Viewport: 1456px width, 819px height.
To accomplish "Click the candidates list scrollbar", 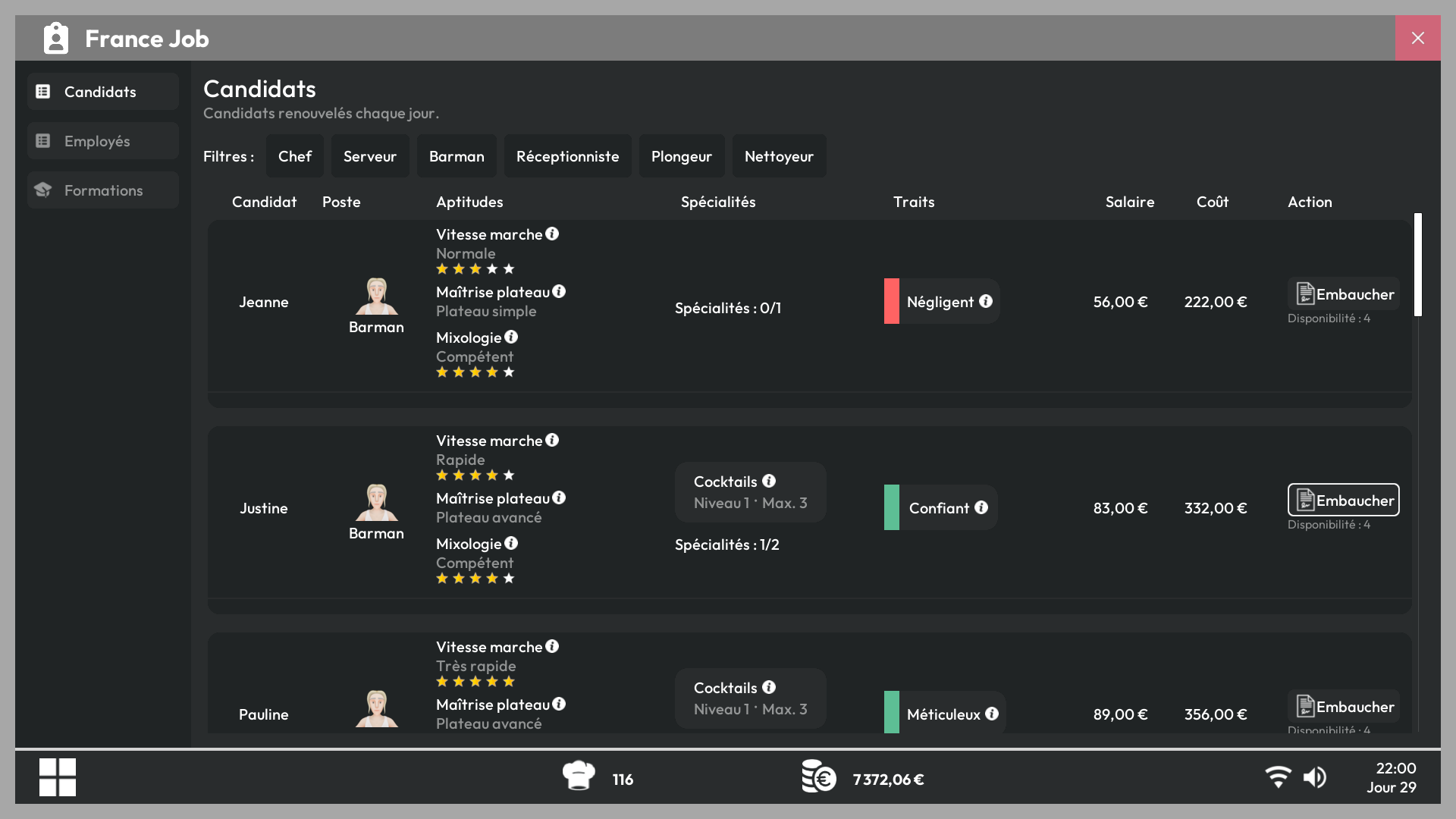I will (1418, 265).
